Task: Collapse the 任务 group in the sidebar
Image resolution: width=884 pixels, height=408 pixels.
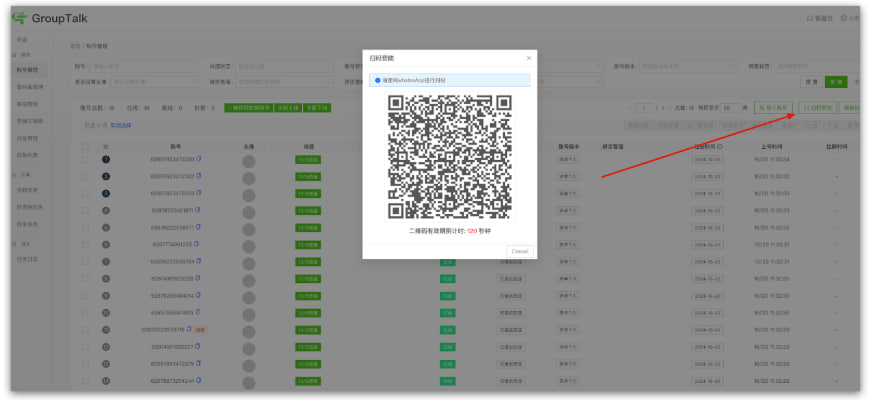Action: pos(21,175)
